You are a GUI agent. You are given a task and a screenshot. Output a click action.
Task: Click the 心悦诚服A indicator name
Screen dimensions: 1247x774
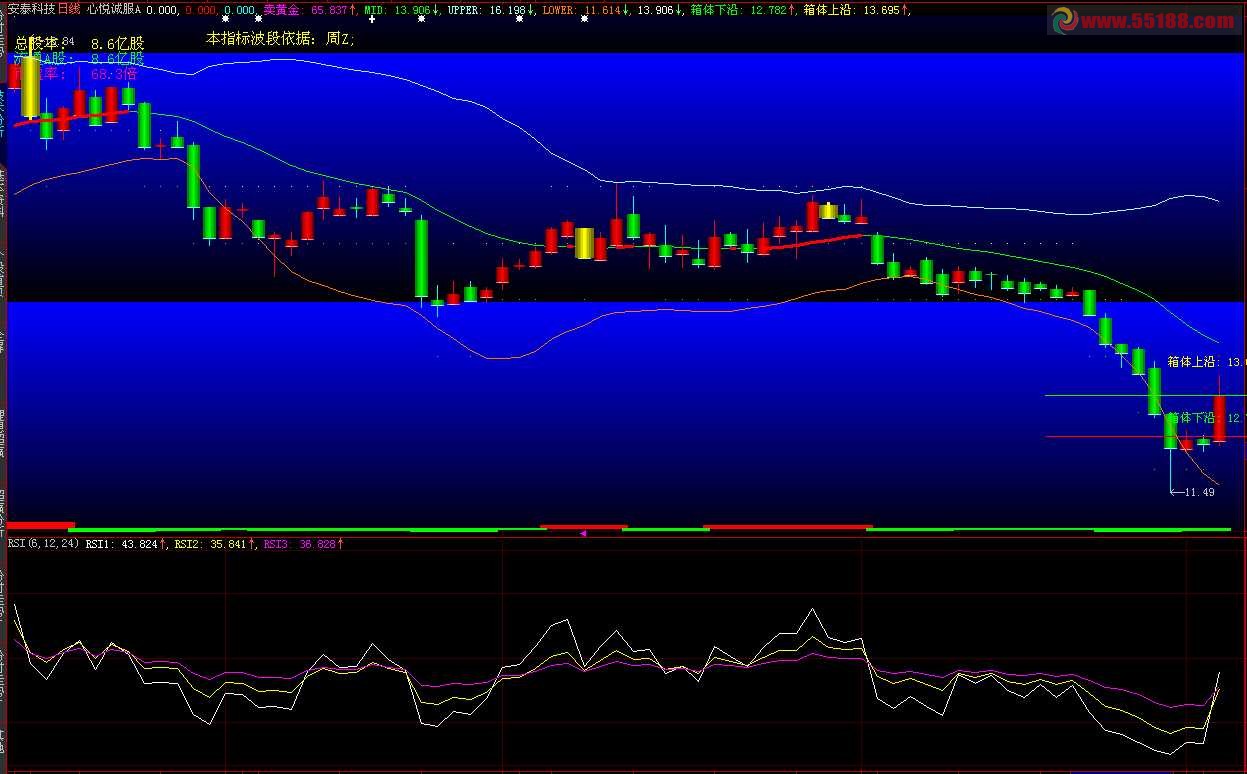coord(113,9)
